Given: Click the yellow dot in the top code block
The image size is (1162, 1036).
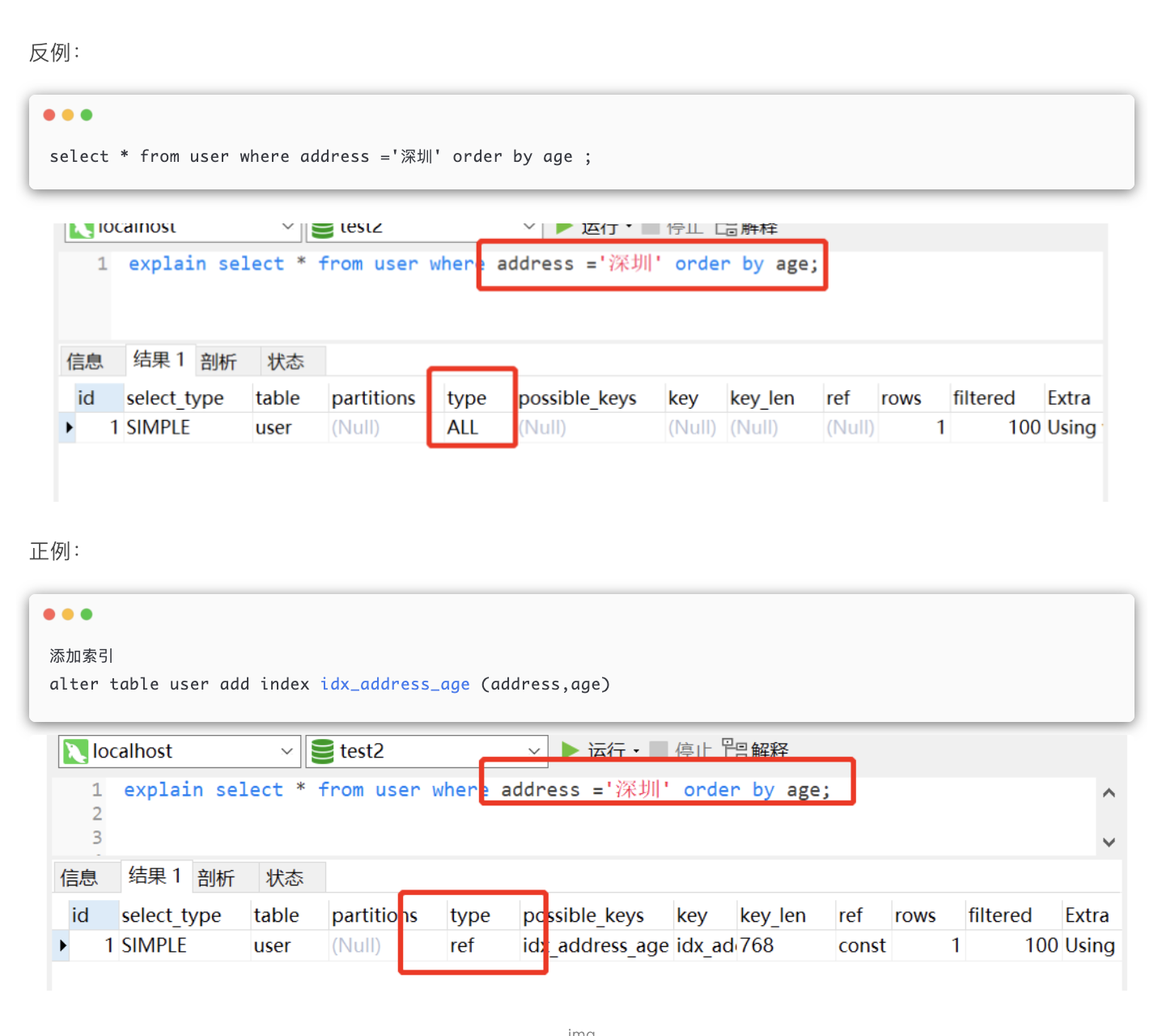Looking at the screenshot, I should pos(68,115).
